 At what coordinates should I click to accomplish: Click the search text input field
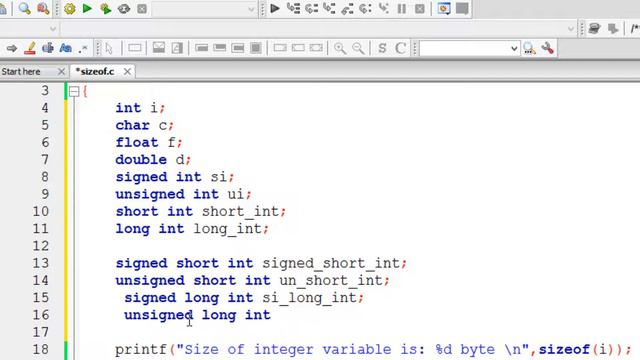click(464, 49)
